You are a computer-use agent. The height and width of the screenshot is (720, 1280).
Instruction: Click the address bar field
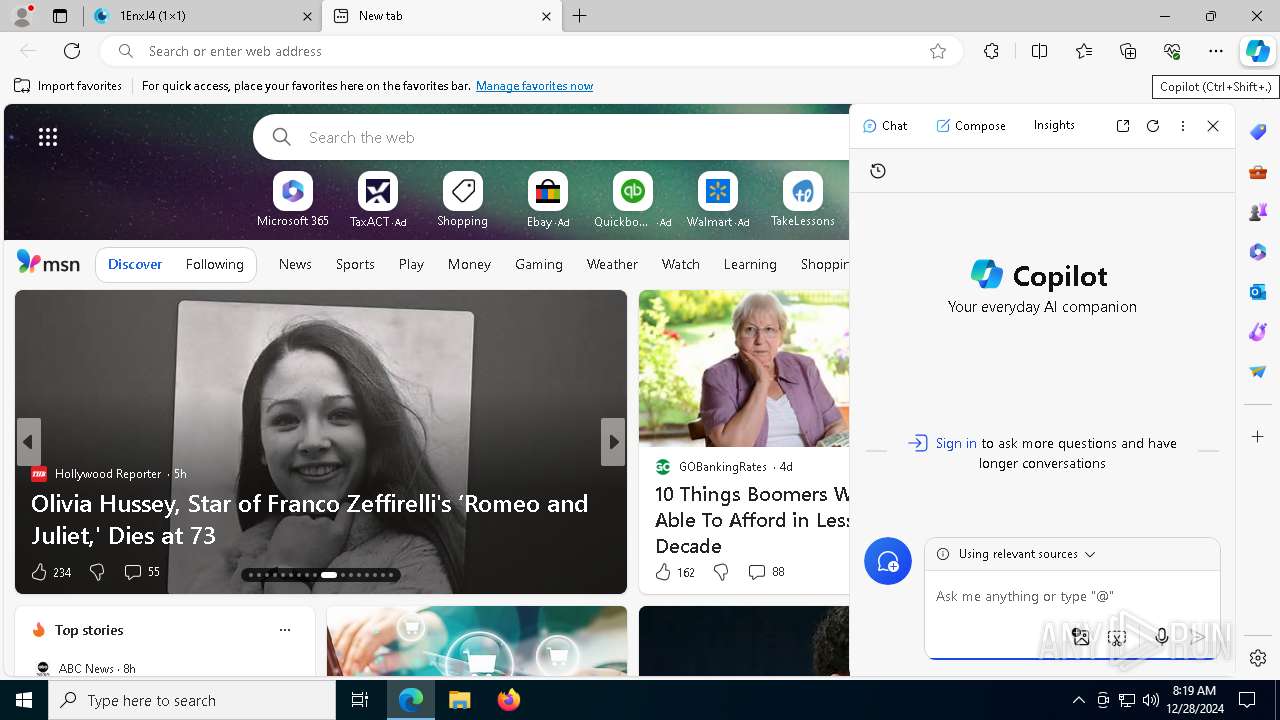click(530, 51)
